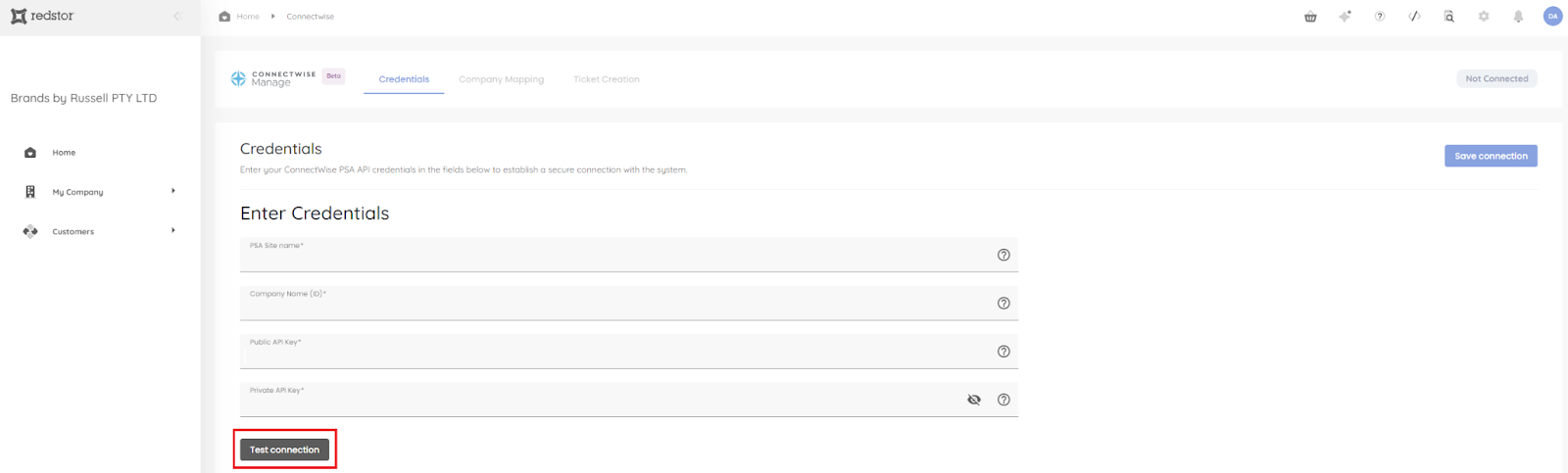Switch to the Ticket Creation tab
Image resolution: width=1568 pixels, height=473 pixels.
[606, 79]
